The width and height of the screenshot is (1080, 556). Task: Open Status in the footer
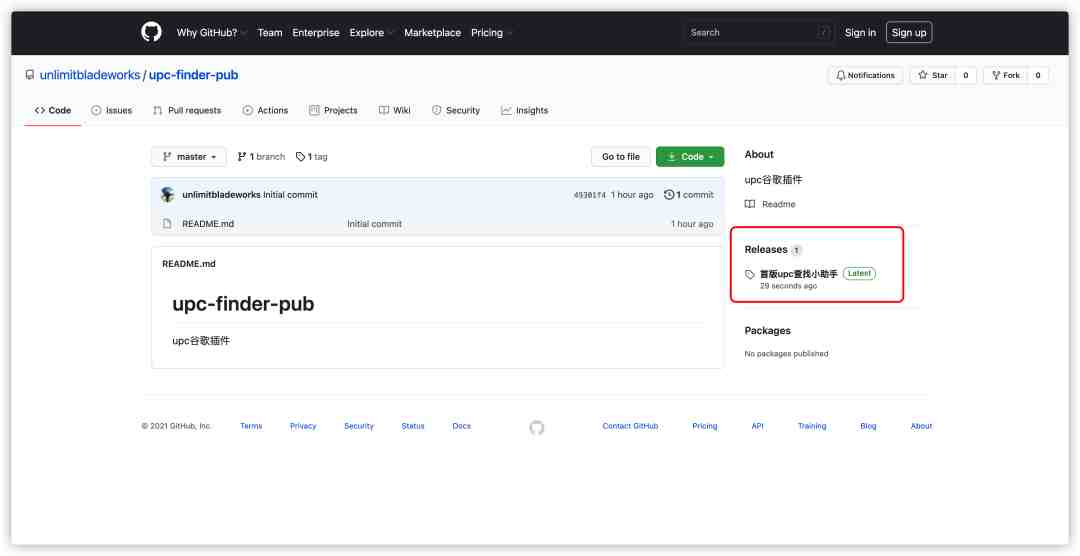pos(413,426)
